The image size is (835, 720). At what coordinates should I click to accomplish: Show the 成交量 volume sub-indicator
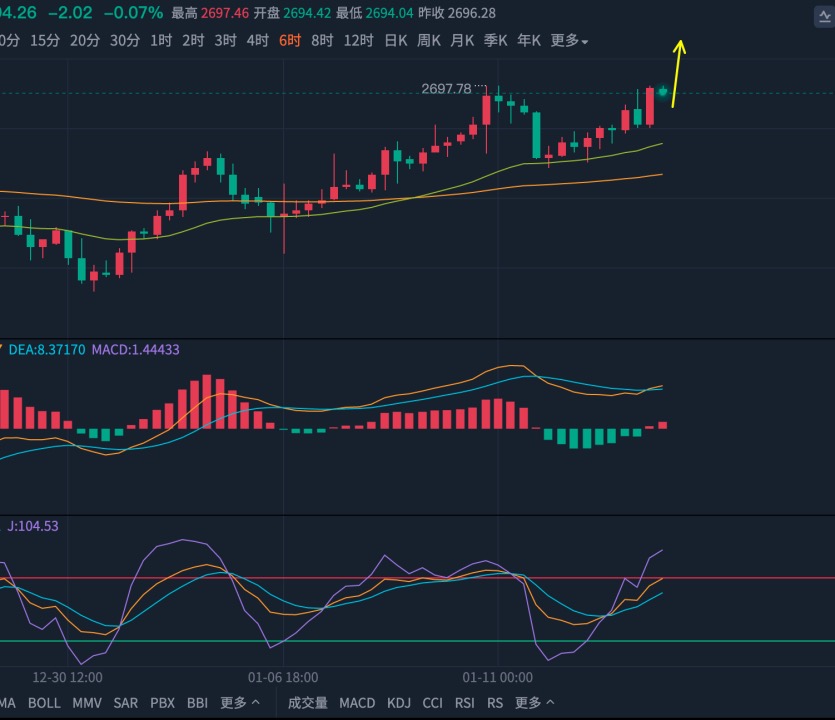pyautogui.click(x=307, y=703)
